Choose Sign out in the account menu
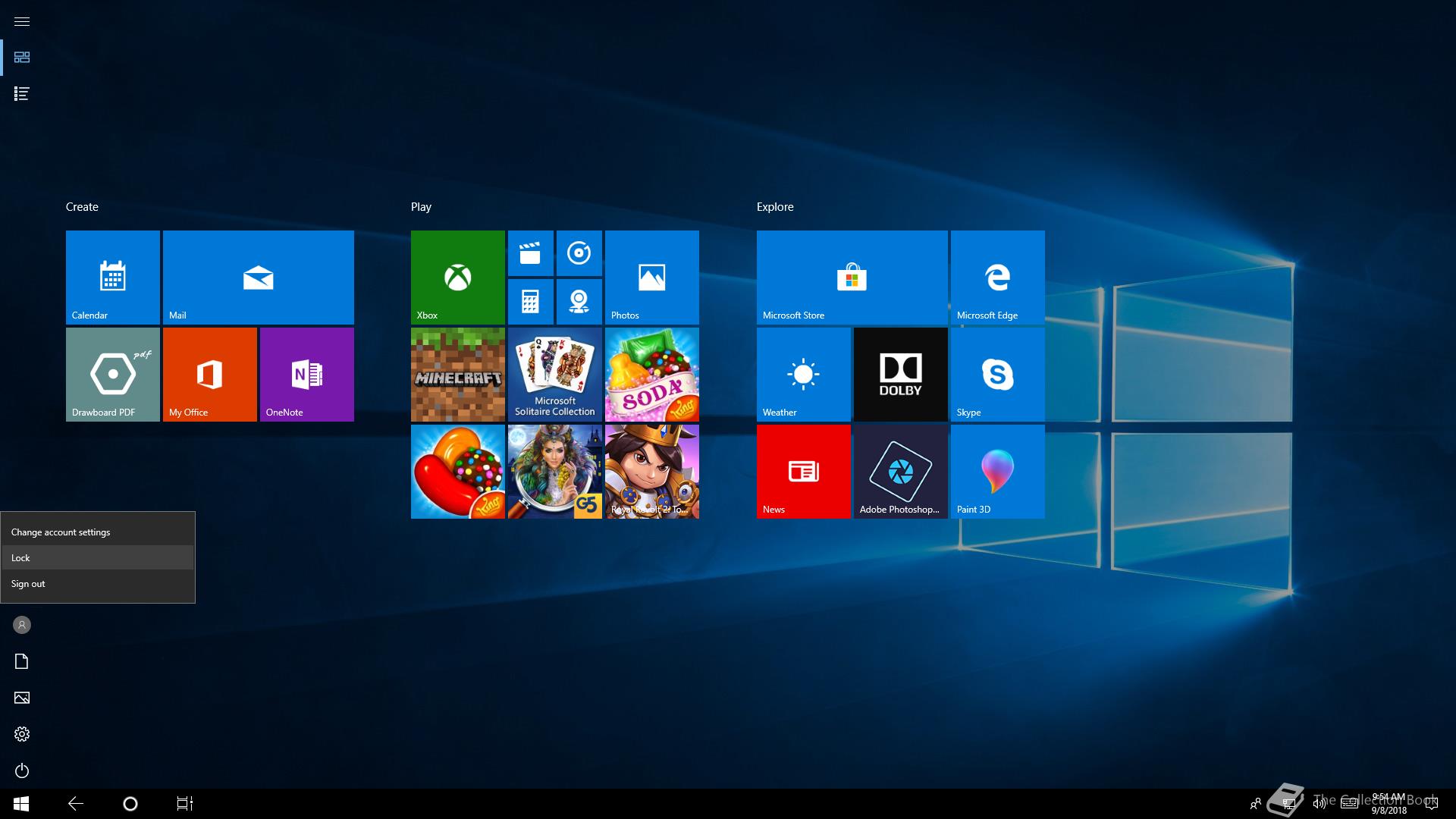 coord(97,584)
